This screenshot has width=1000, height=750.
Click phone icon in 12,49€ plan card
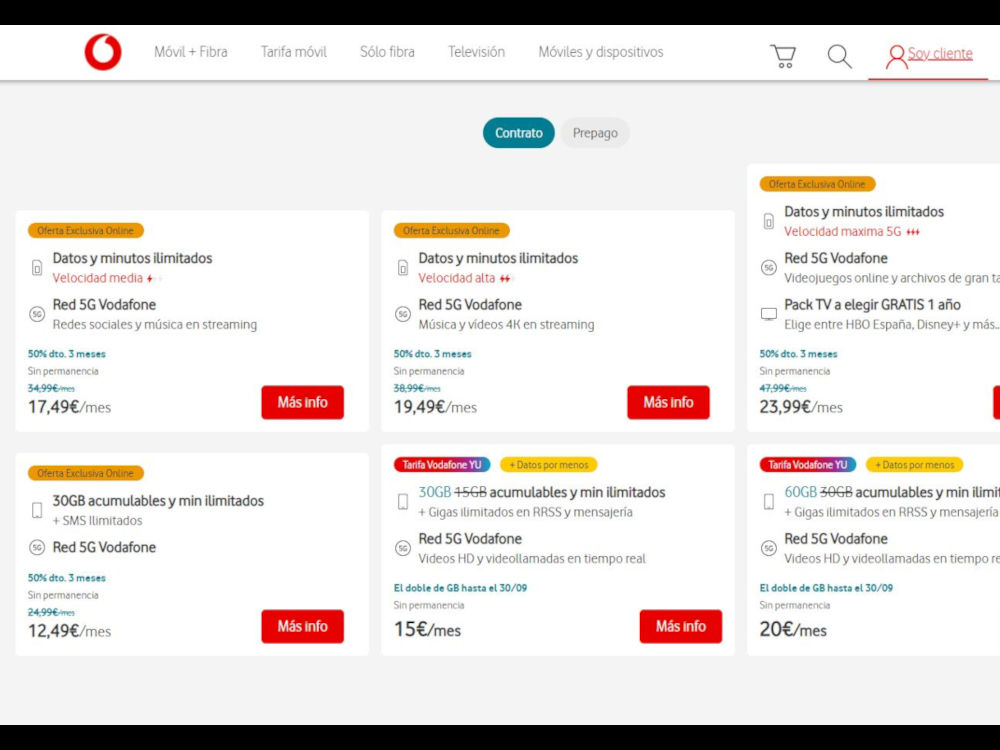pyautogui.click(x=37, y=510)
